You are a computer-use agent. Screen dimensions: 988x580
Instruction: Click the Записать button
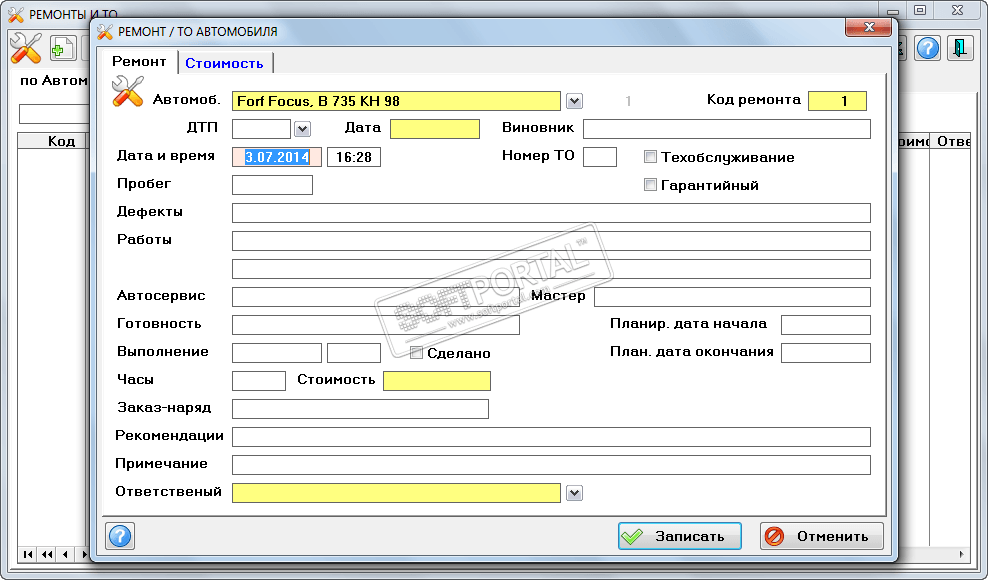(679, 536)
